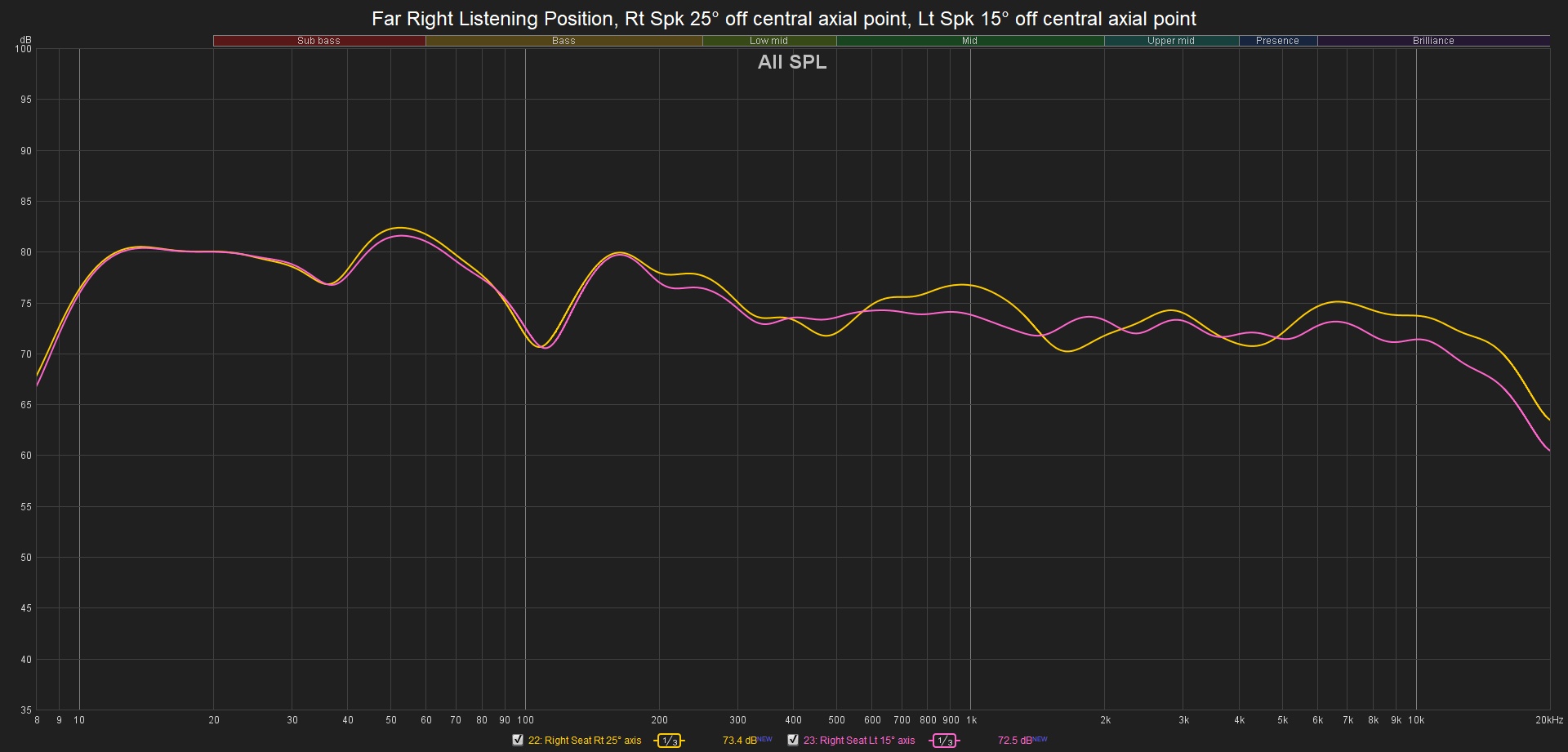Click the Low mid frequency band
The height and width of the screenshot is (752, 1568).
tap(769, 41)
